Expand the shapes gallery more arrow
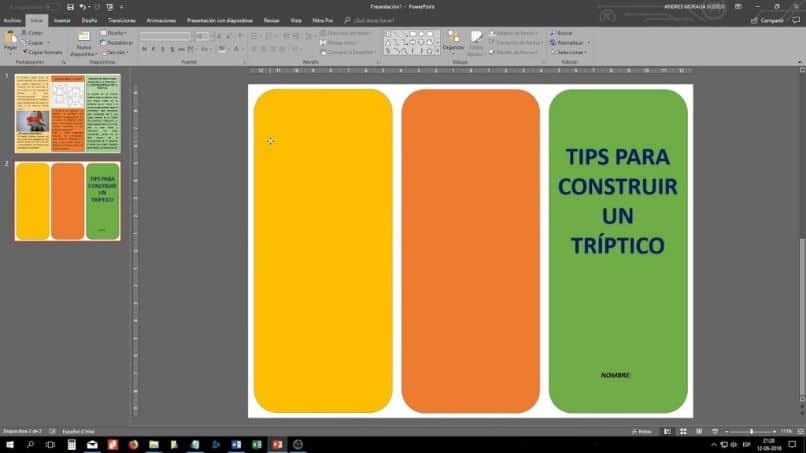This screenshot has width=806, height=453. (437, 51)
